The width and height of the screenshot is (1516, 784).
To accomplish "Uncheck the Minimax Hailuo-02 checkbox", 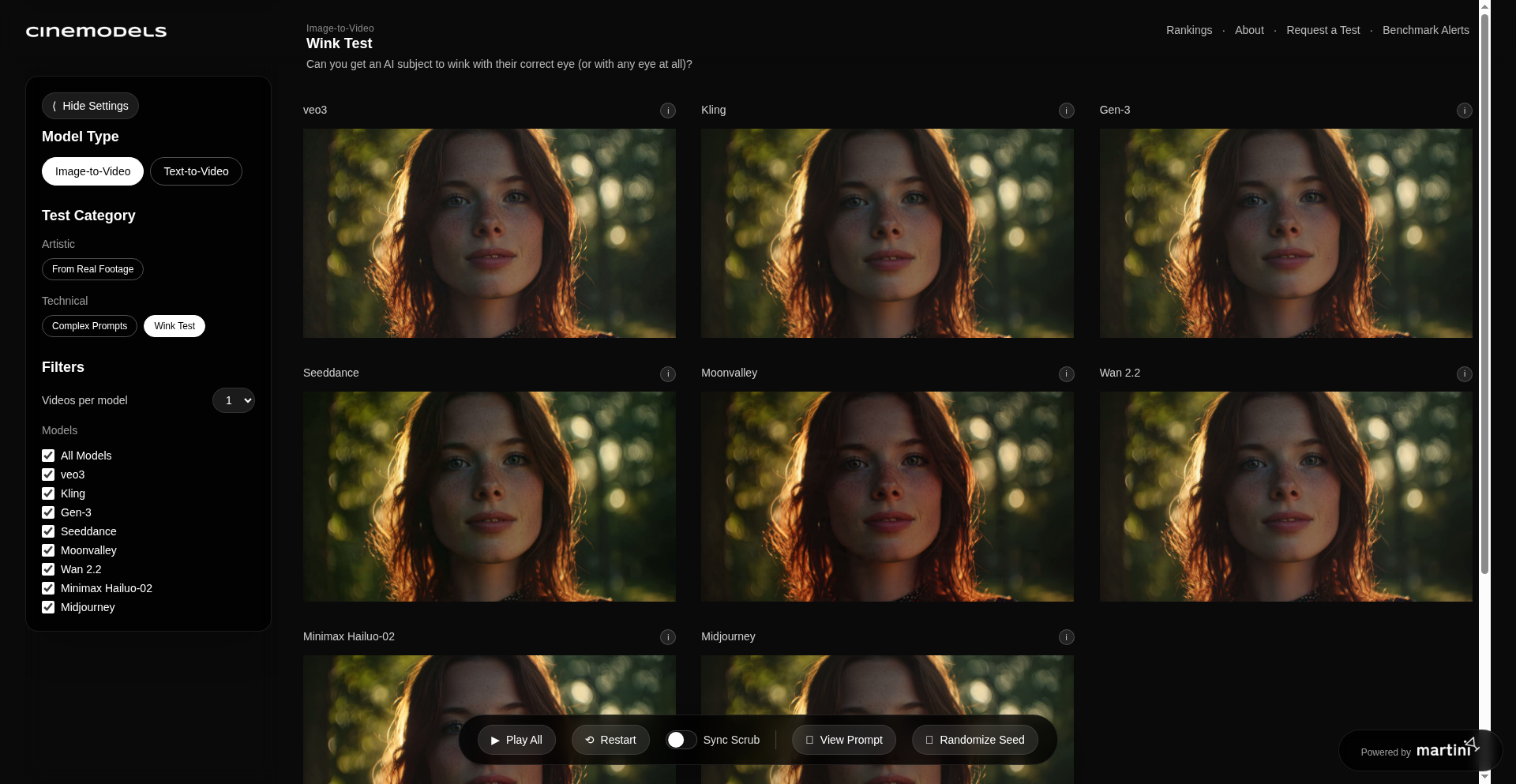I will (48, 588).
